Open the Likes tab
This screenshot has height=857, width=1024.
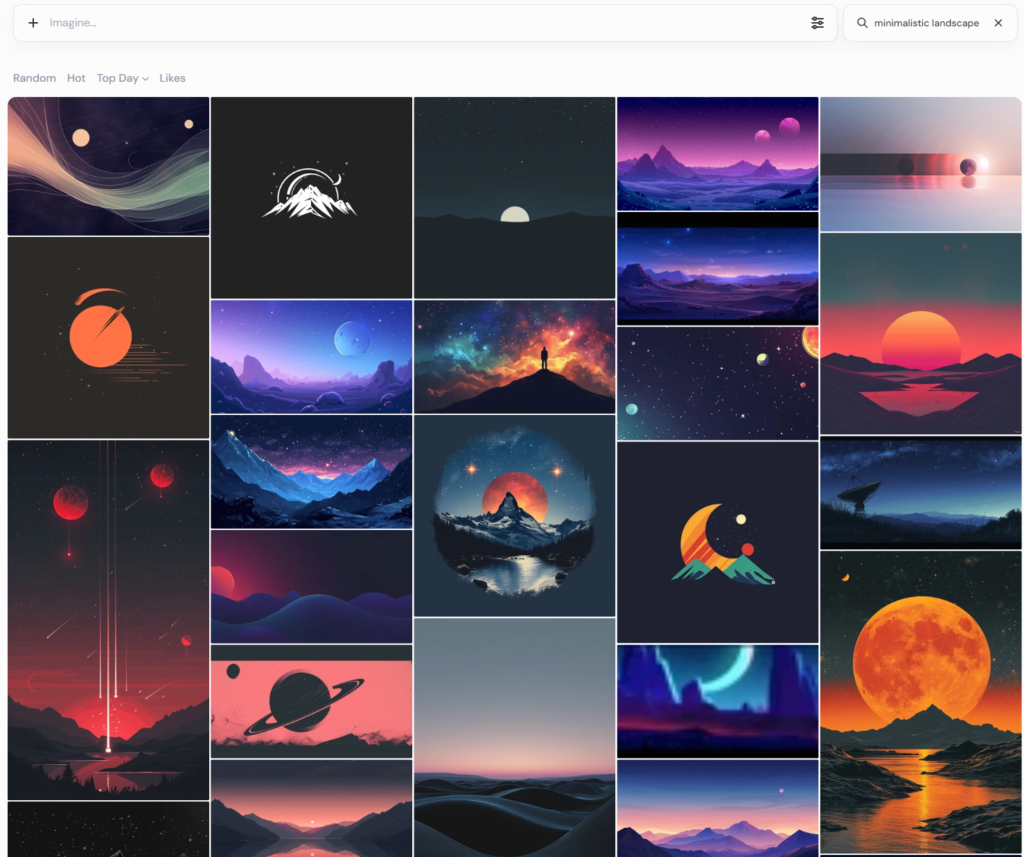172,78
